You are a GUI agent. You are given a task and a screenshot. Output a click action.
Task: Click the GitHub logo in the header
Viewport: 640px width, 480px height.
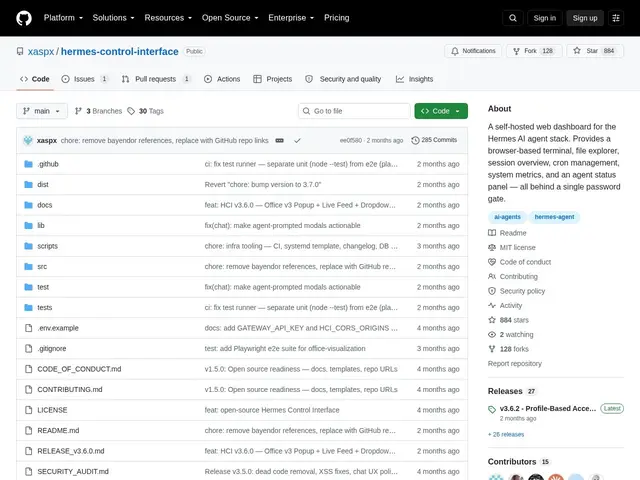pos(24,18)
